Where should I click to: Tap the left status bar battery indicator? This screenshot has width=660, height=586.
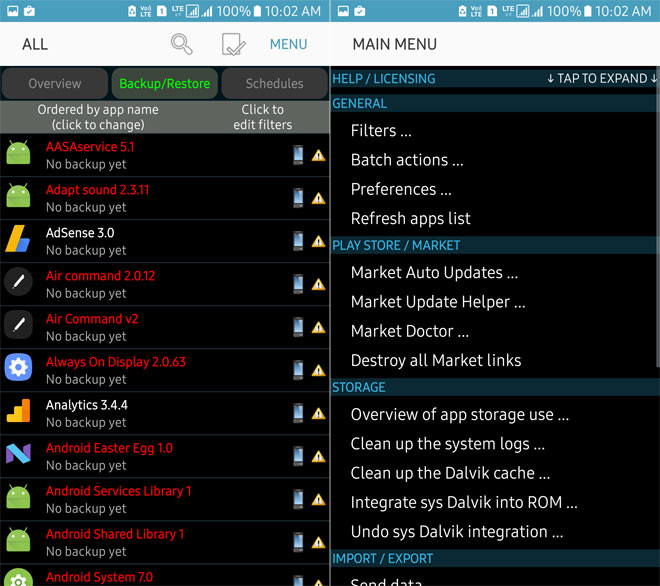(x=258, y=11)
